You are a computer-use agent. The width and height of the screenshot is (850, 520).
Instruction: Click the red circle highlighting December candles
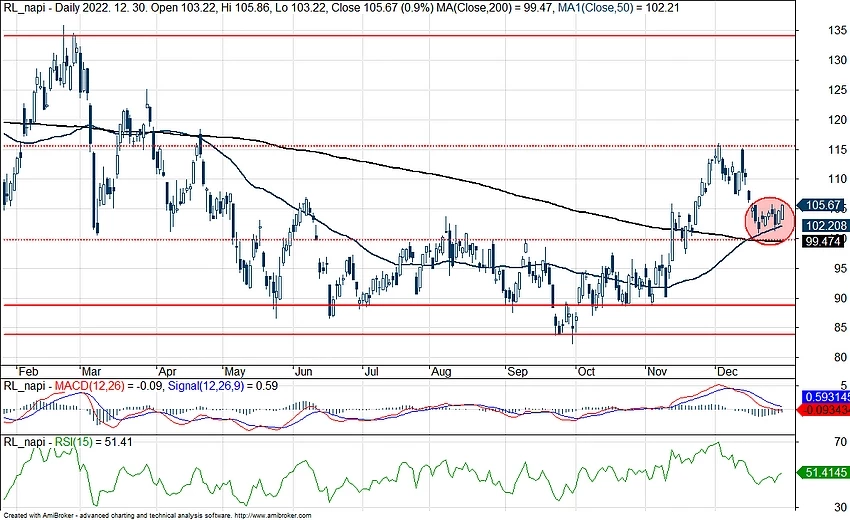(769, 221)
